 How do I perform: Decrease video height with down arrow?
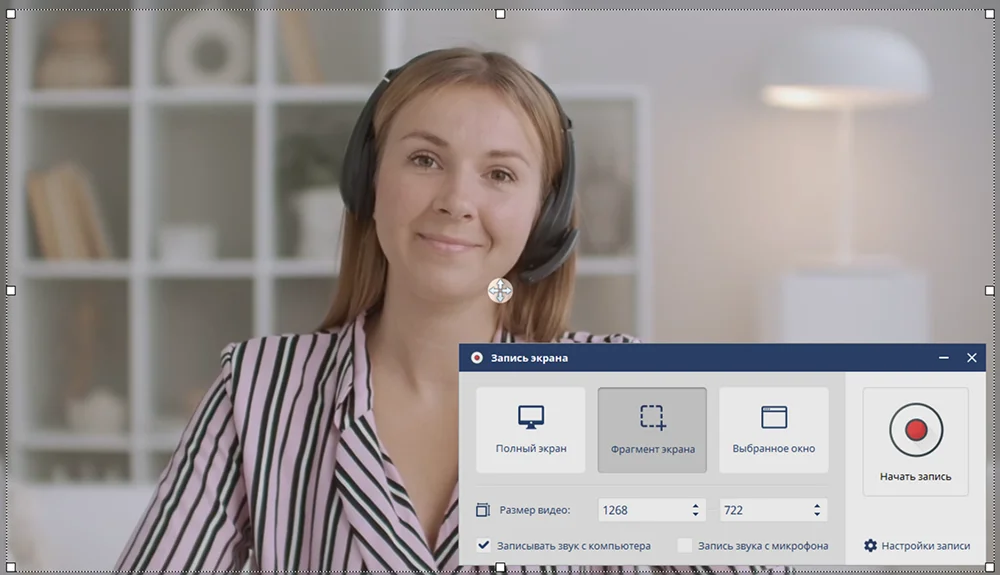[x=817, y=514]
